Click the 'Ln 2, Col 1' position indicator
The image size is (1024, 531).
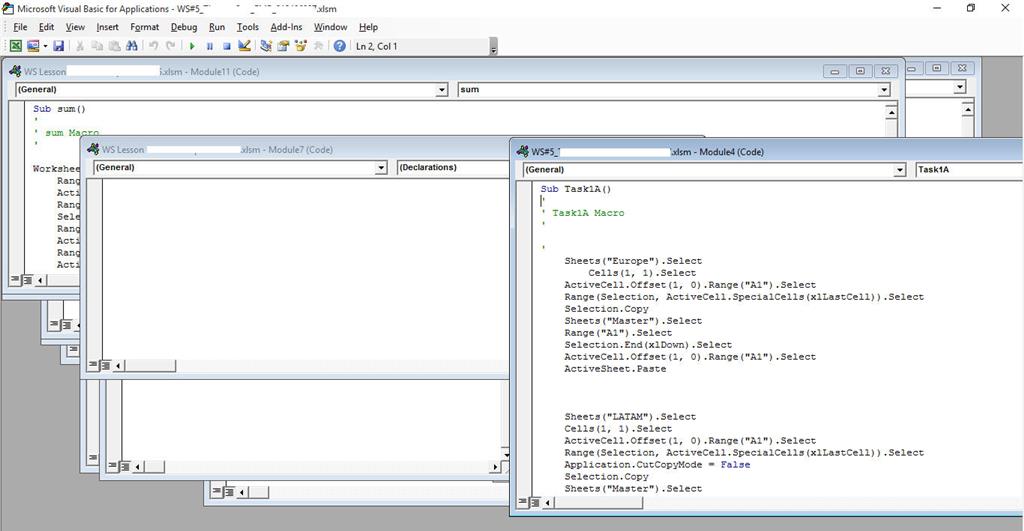click(376, 46)
